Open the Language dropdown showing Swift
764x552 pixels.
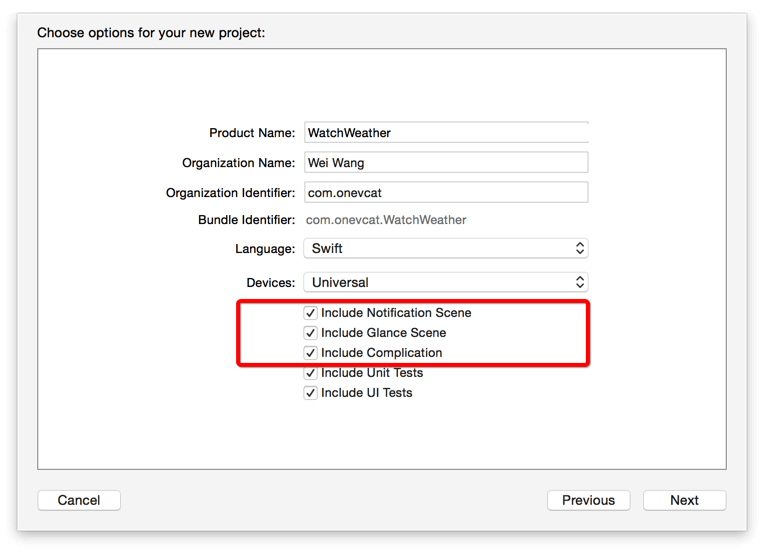(x=446, y=248)
